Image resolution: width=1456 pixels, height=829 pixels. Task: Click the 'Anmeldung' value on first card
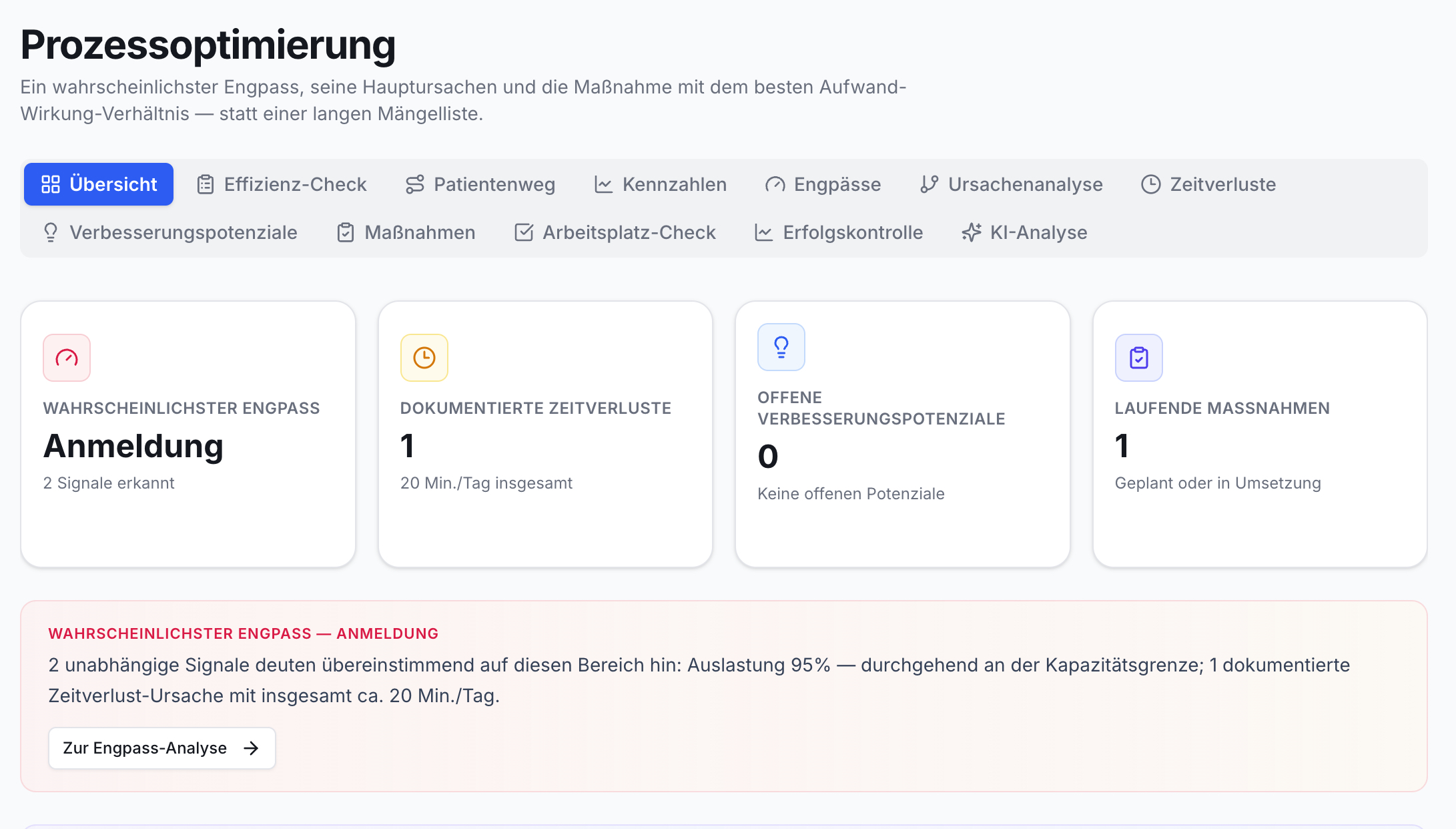click(x=133, y=446)
